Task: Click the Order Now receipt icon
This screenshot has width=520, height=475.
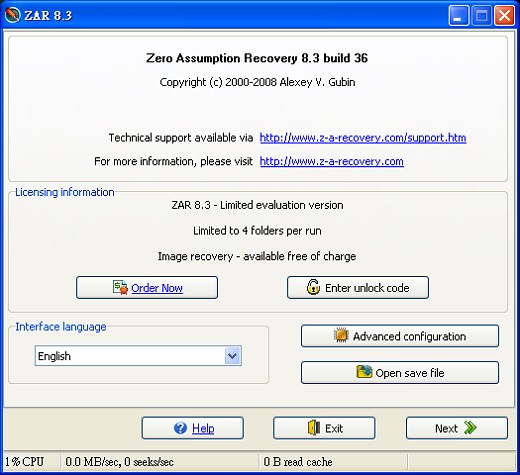Action: pyautogui.click(x=120, y=288)
